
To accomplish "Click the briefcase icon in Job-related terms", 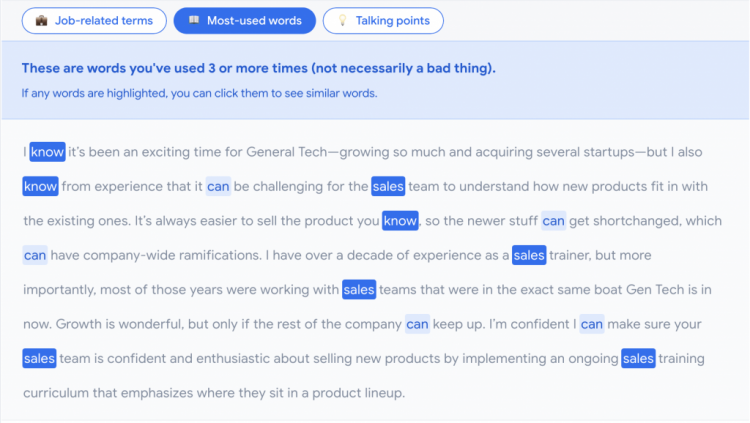I will (42, 21).
